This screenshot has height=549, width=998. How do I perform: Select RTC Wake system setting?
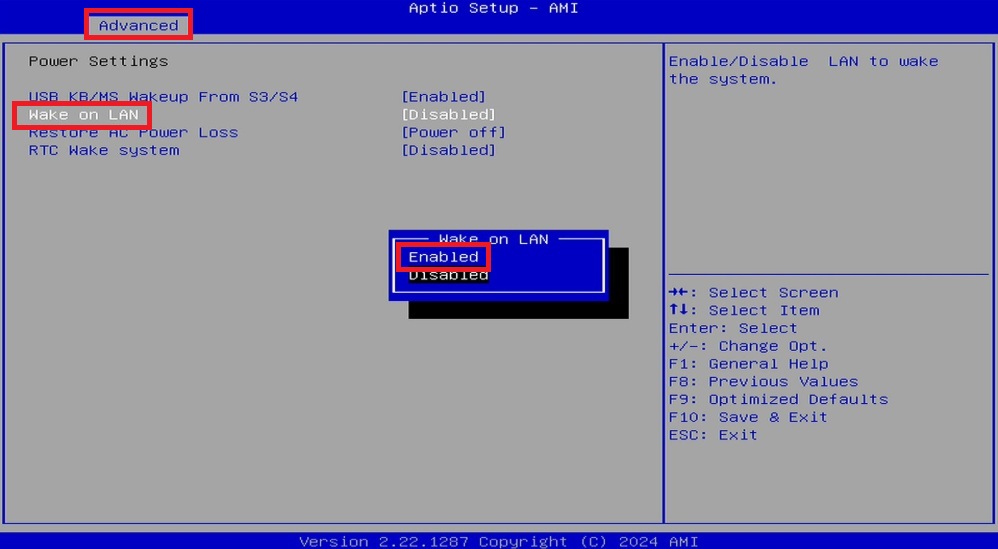[104, 150]
